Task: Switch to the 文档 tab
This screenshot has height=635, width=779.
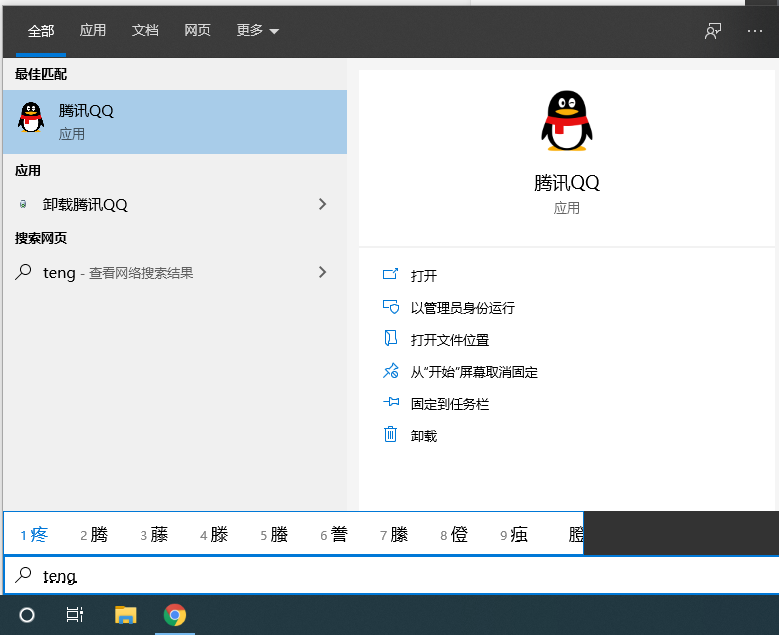Action: (x=145, y=31)
